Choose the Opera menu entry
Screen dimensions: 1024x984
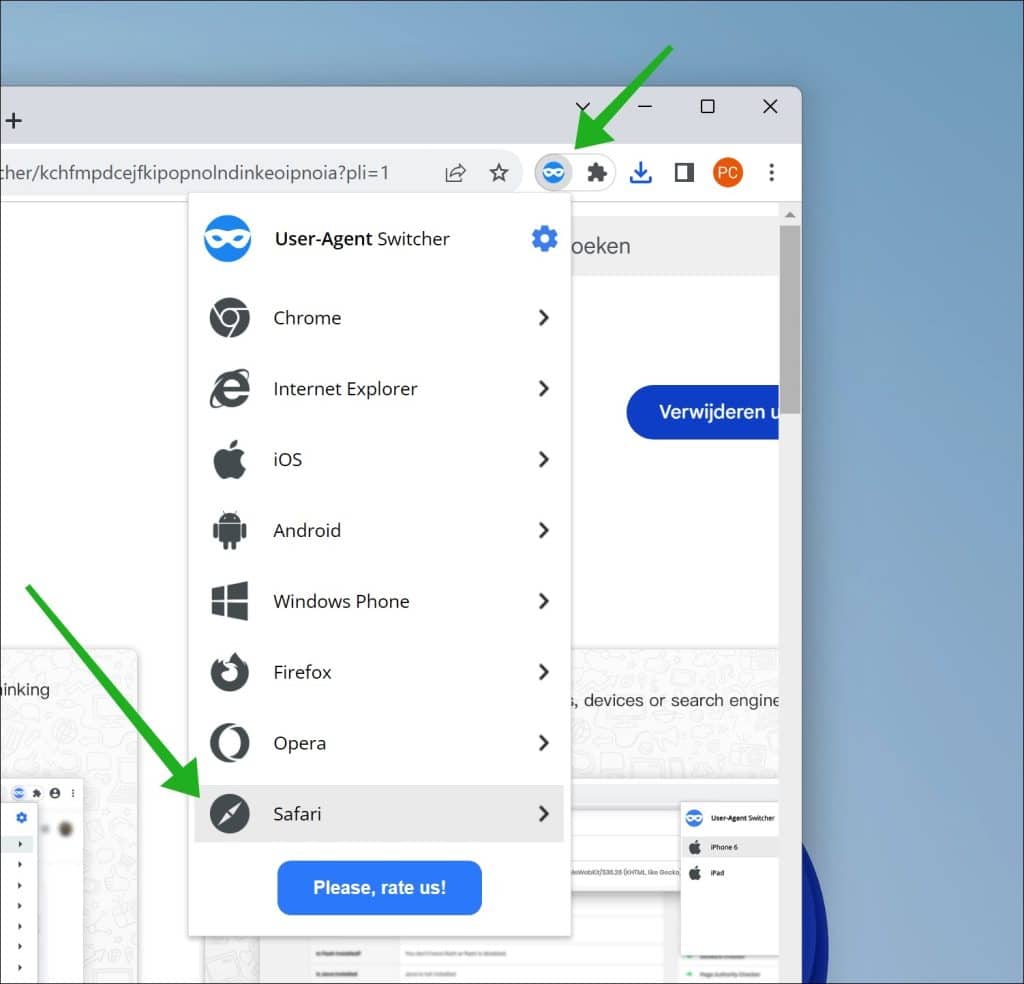pos(379,743)
